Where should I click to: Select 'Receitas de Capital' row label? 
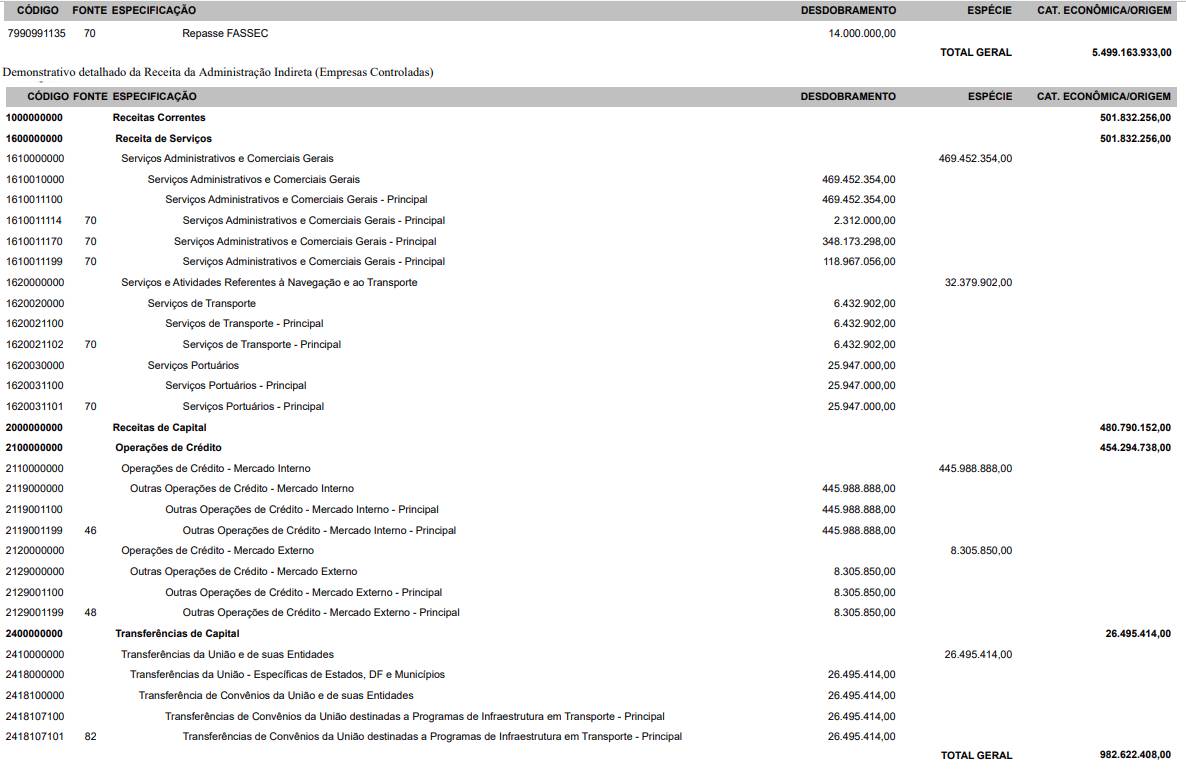pyautogui.click(x=159, y=427)
